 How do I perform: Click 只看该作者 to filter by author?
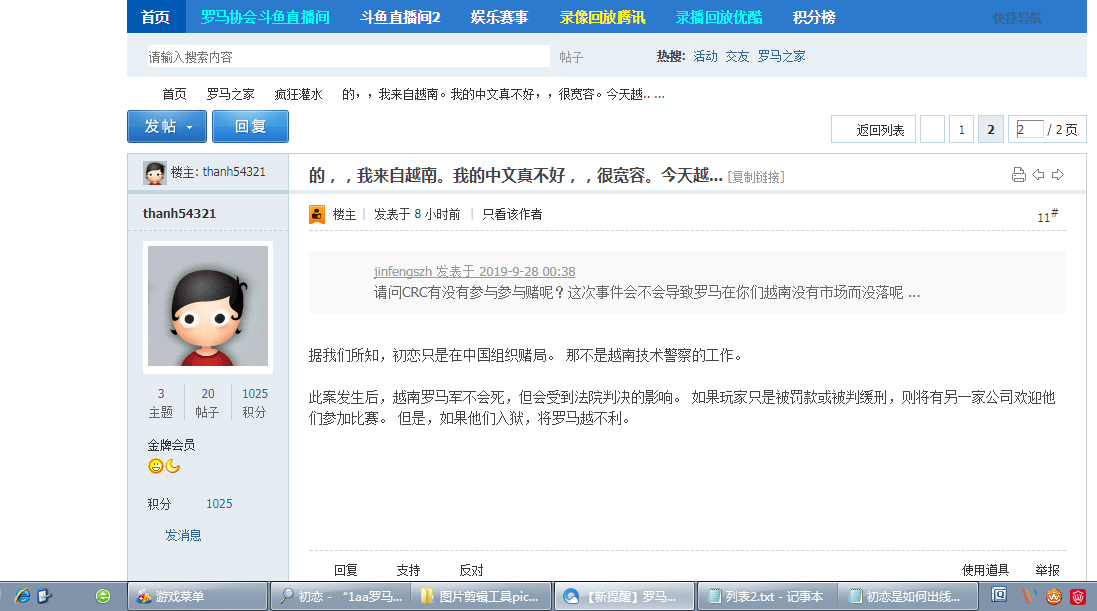[x=512, y=214]
